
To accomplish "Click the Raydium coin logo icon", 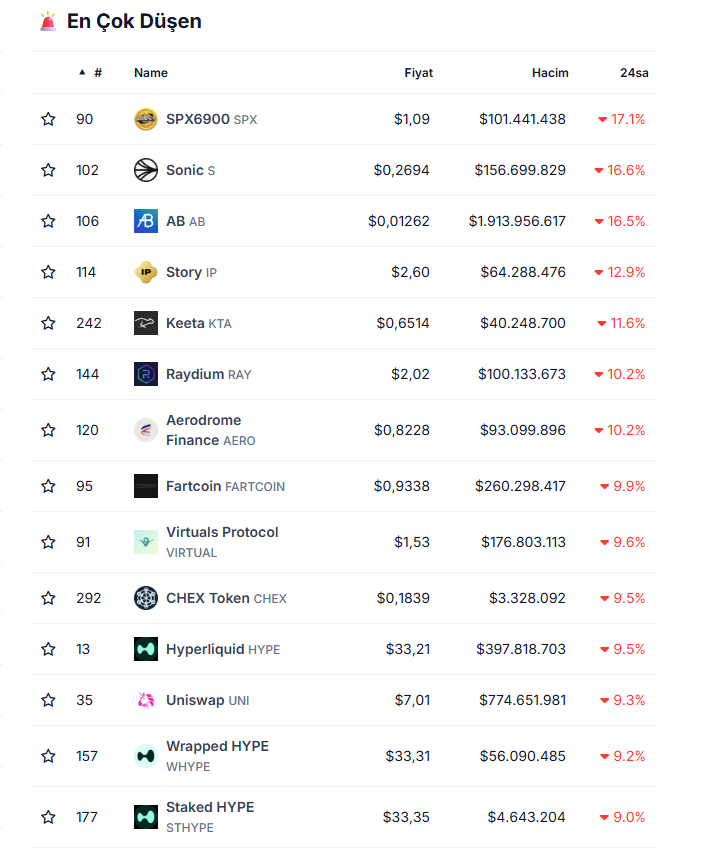I will click(x=146, y=374).
